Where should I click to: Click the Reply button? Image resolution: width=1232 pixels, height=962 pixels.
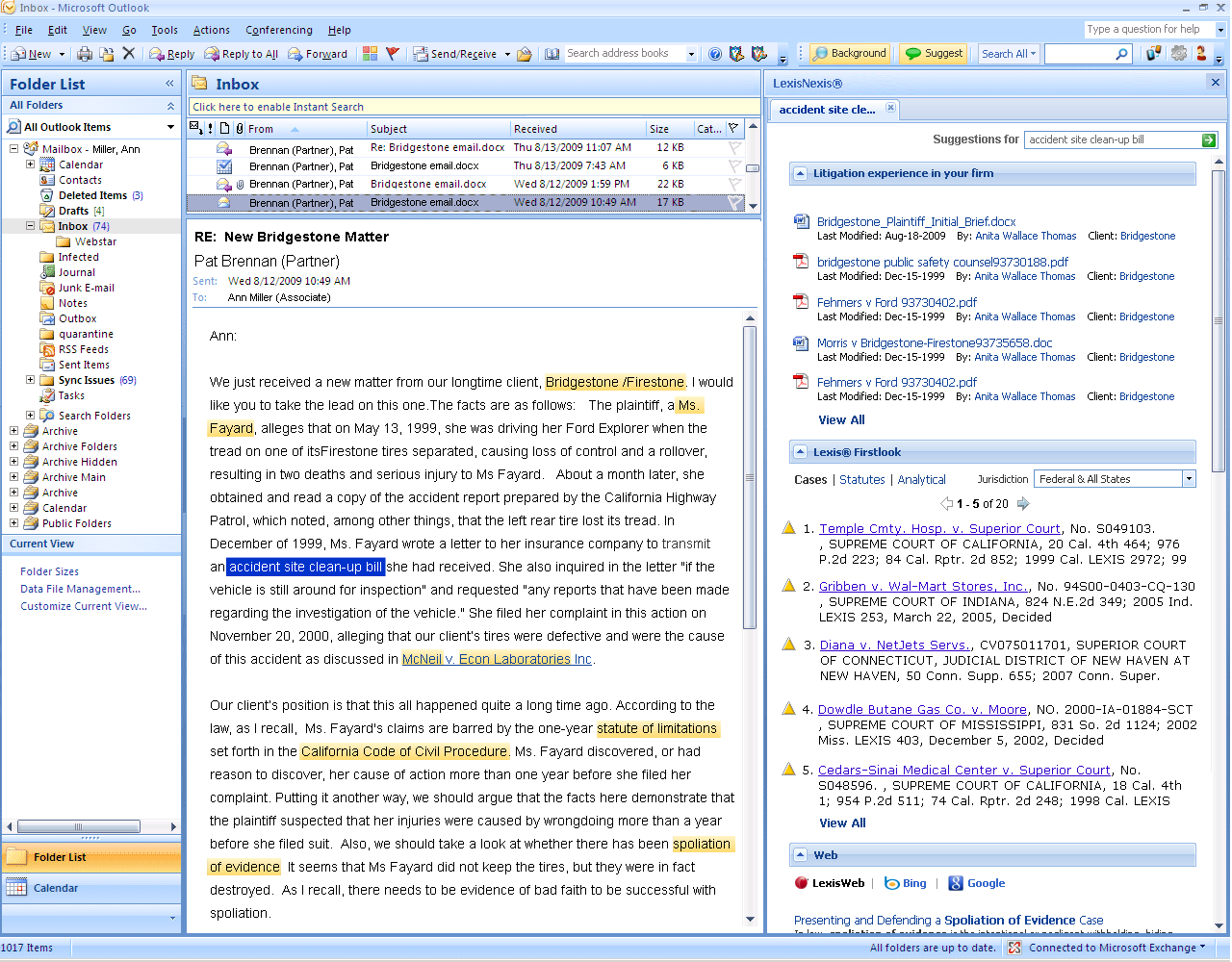[171, 55]
